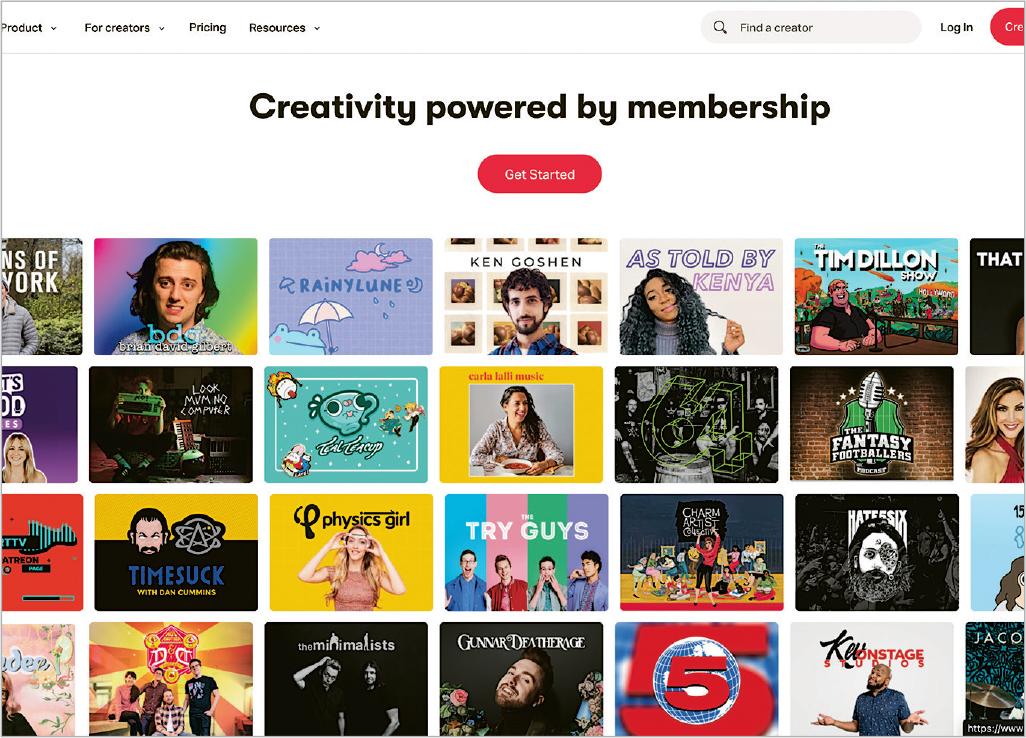
Task: Open The Tim Dillon Show card
Action: click(876, 296)
